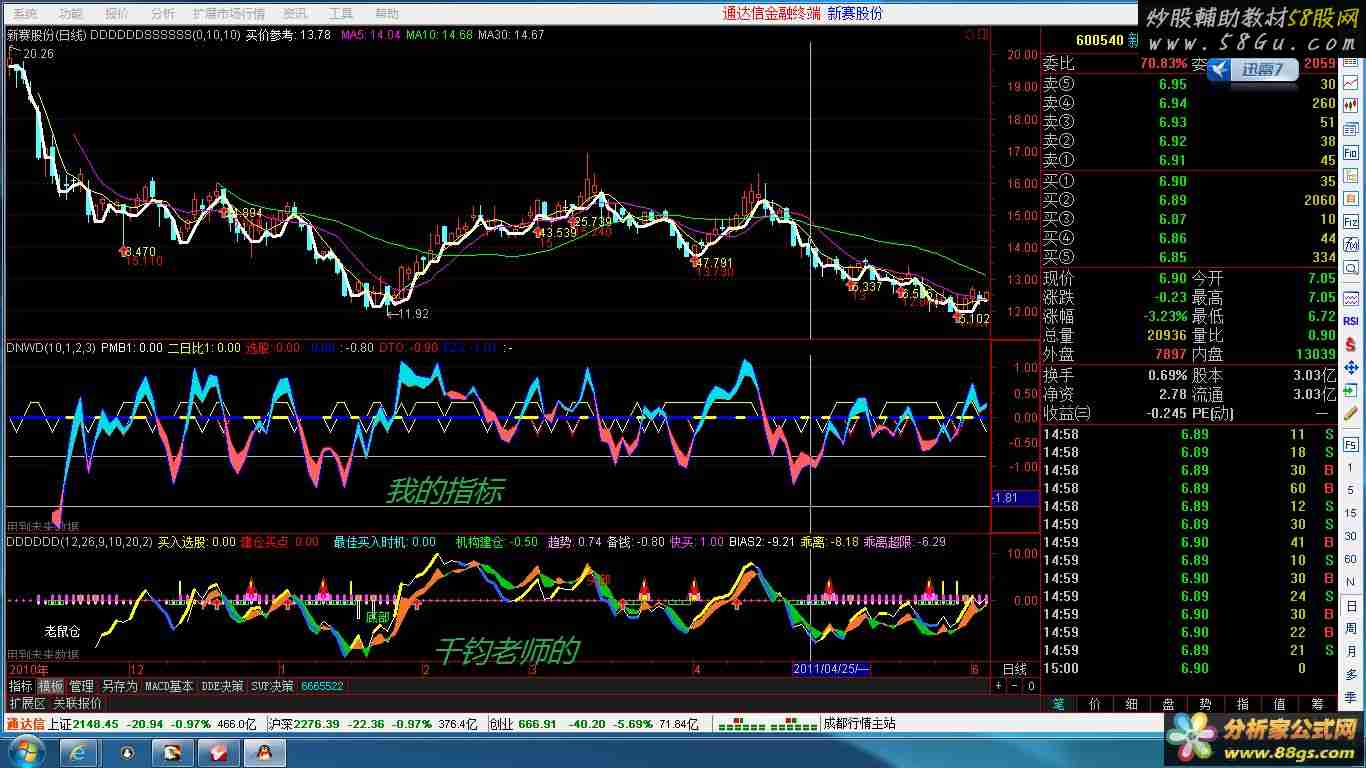Open the 扩展市场行情 menu

tap(229, 14)
